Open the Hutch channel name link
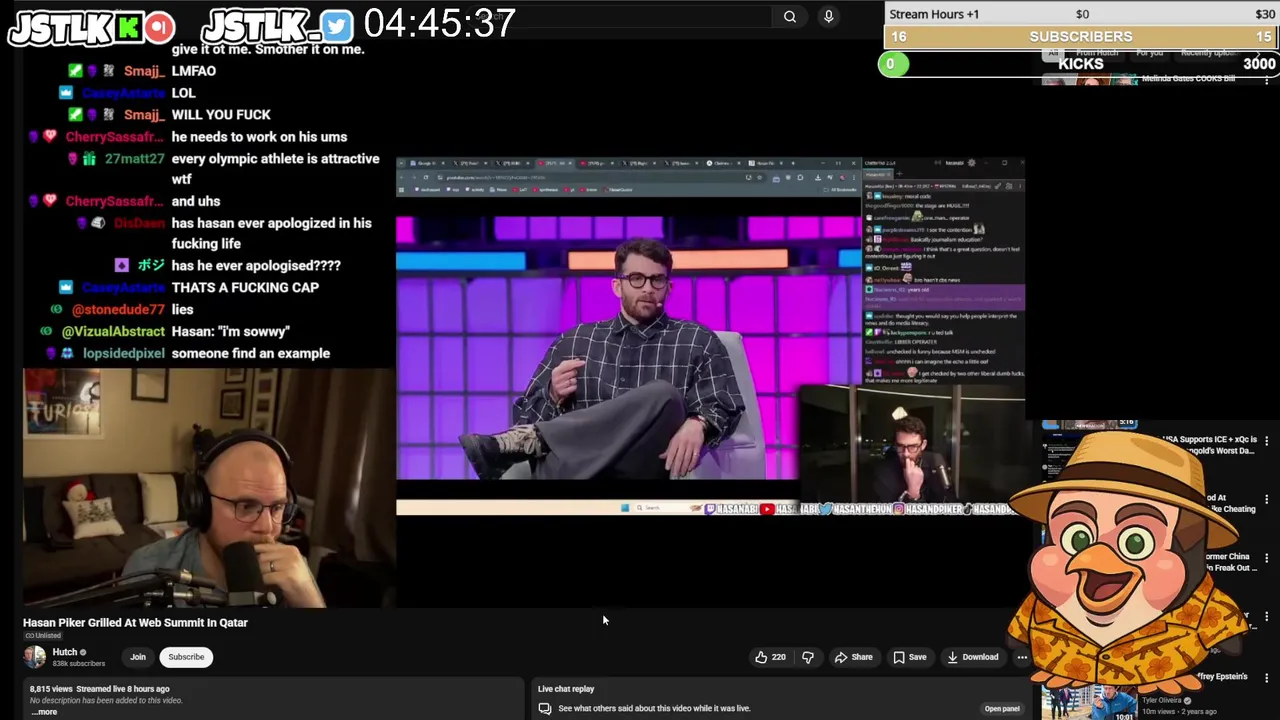The width and height of the screenshot is (1280, 720). pyautogui.click(x=65, y=652)
